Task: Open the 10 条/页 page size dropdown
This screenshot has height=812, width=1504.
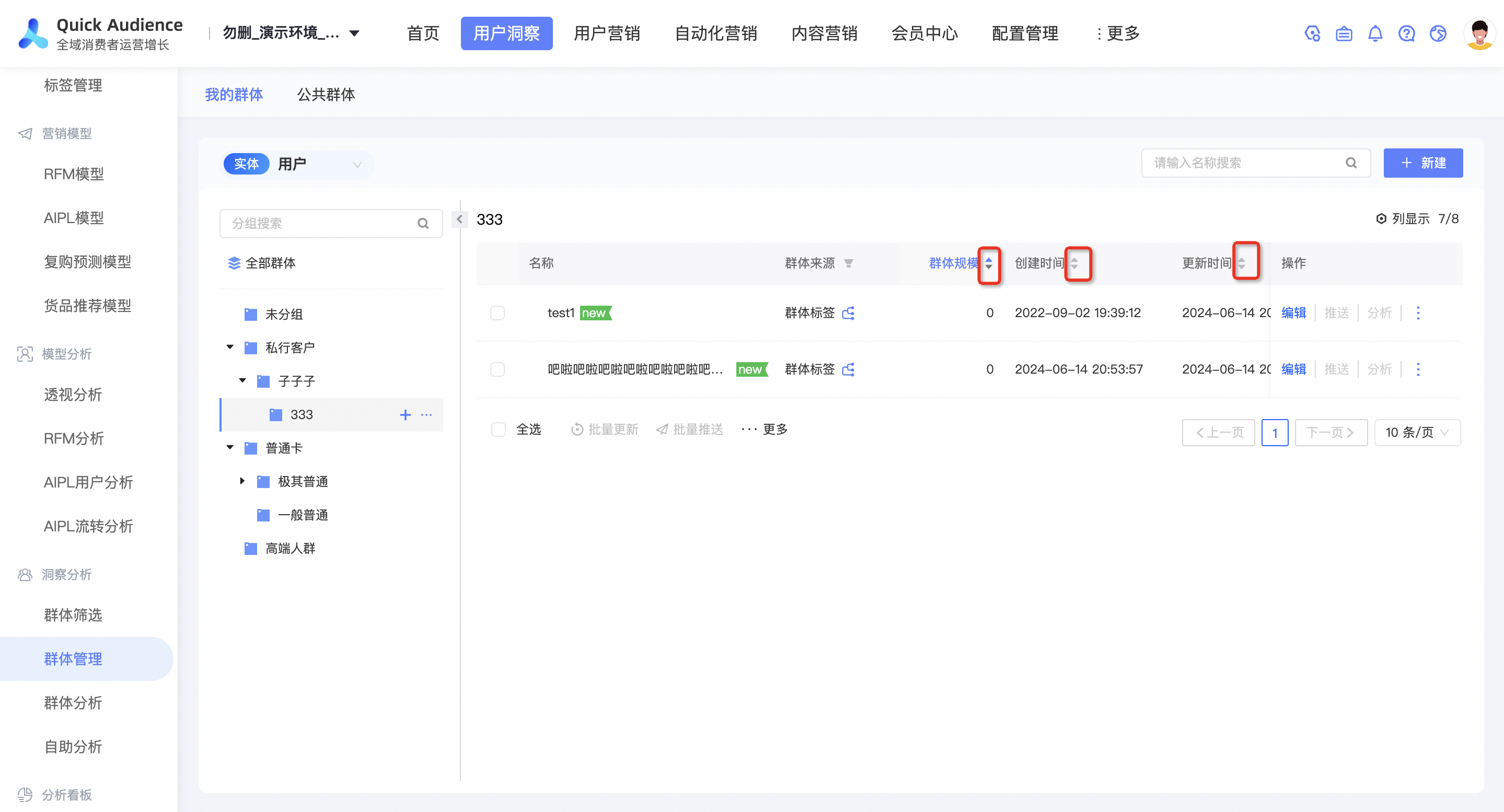Action: pyautogui.click(x=1417, y=433)
